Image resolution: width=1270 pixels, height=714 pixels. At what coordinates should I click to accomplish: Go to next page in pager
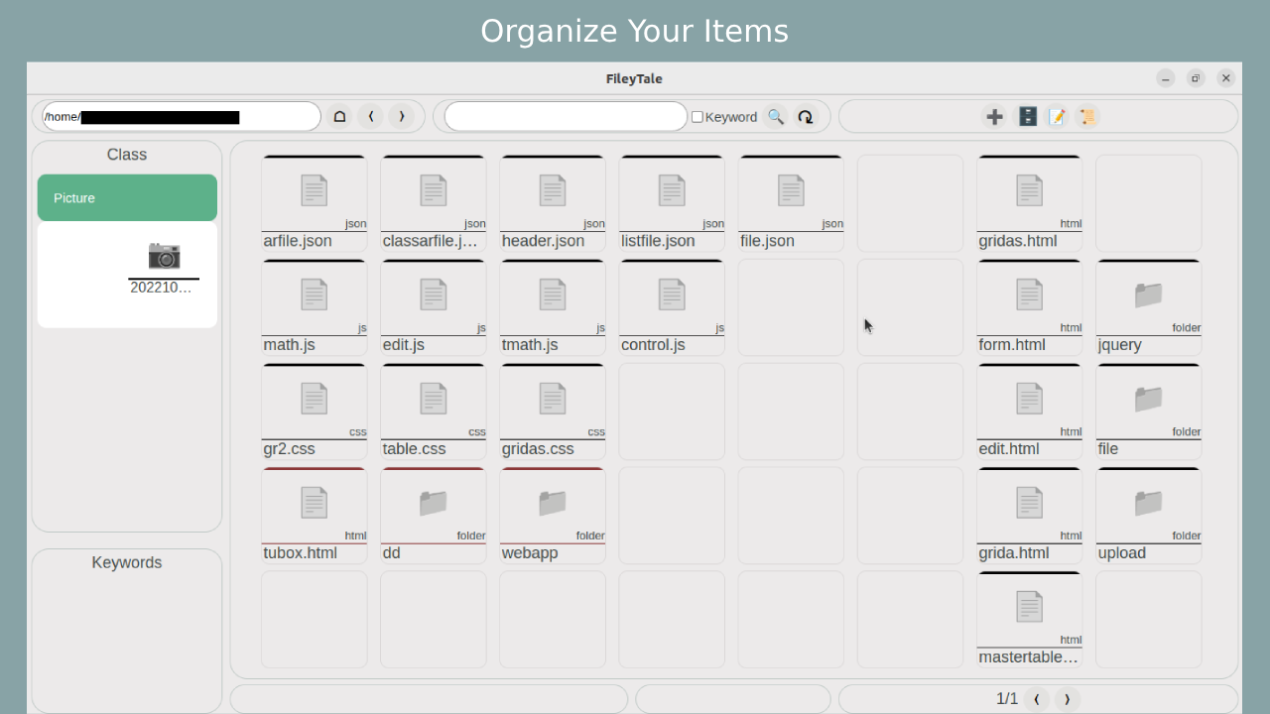pos(1067,699)
